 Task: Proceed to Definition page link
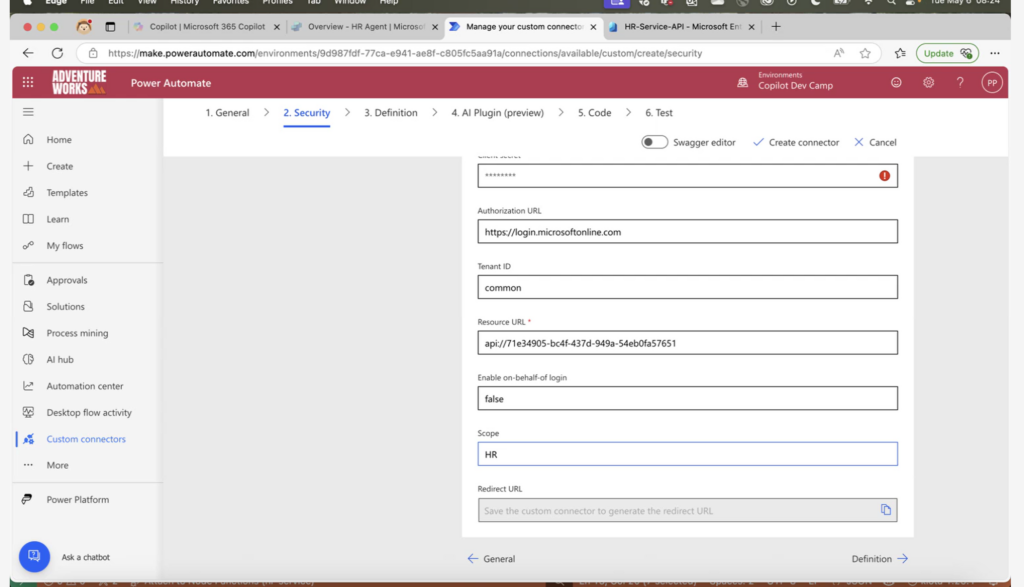point(880,558)
